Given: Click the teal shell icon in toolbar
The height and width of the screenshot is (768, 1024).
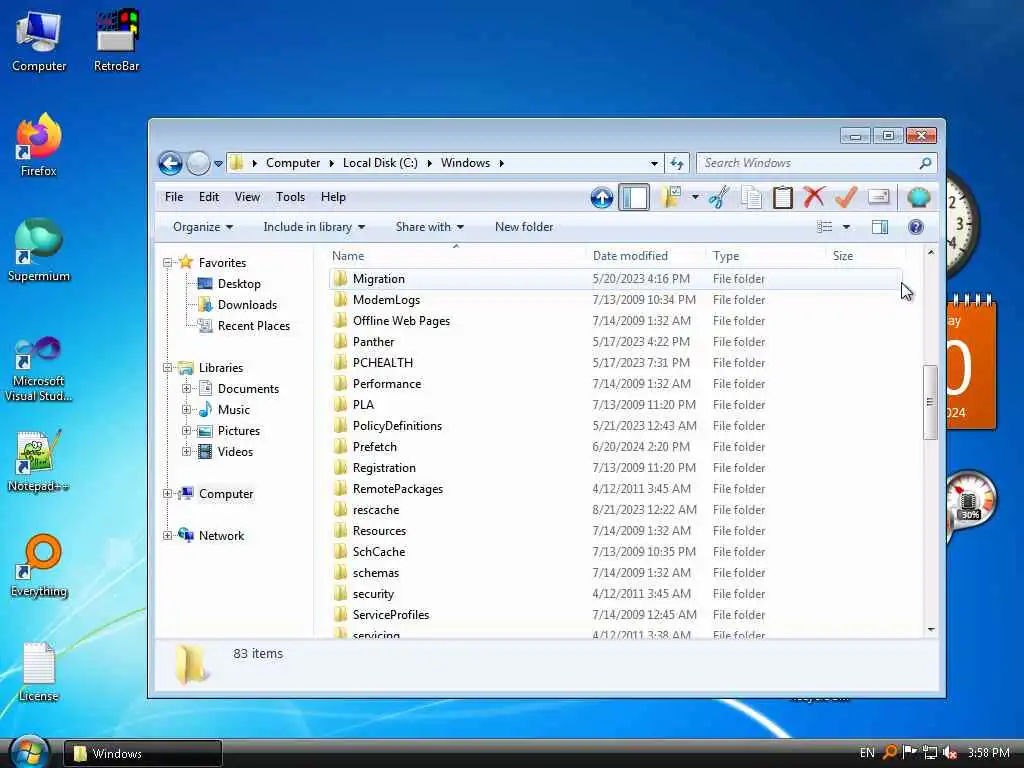Looking at the screenshot, I should [x=918, y=197].
